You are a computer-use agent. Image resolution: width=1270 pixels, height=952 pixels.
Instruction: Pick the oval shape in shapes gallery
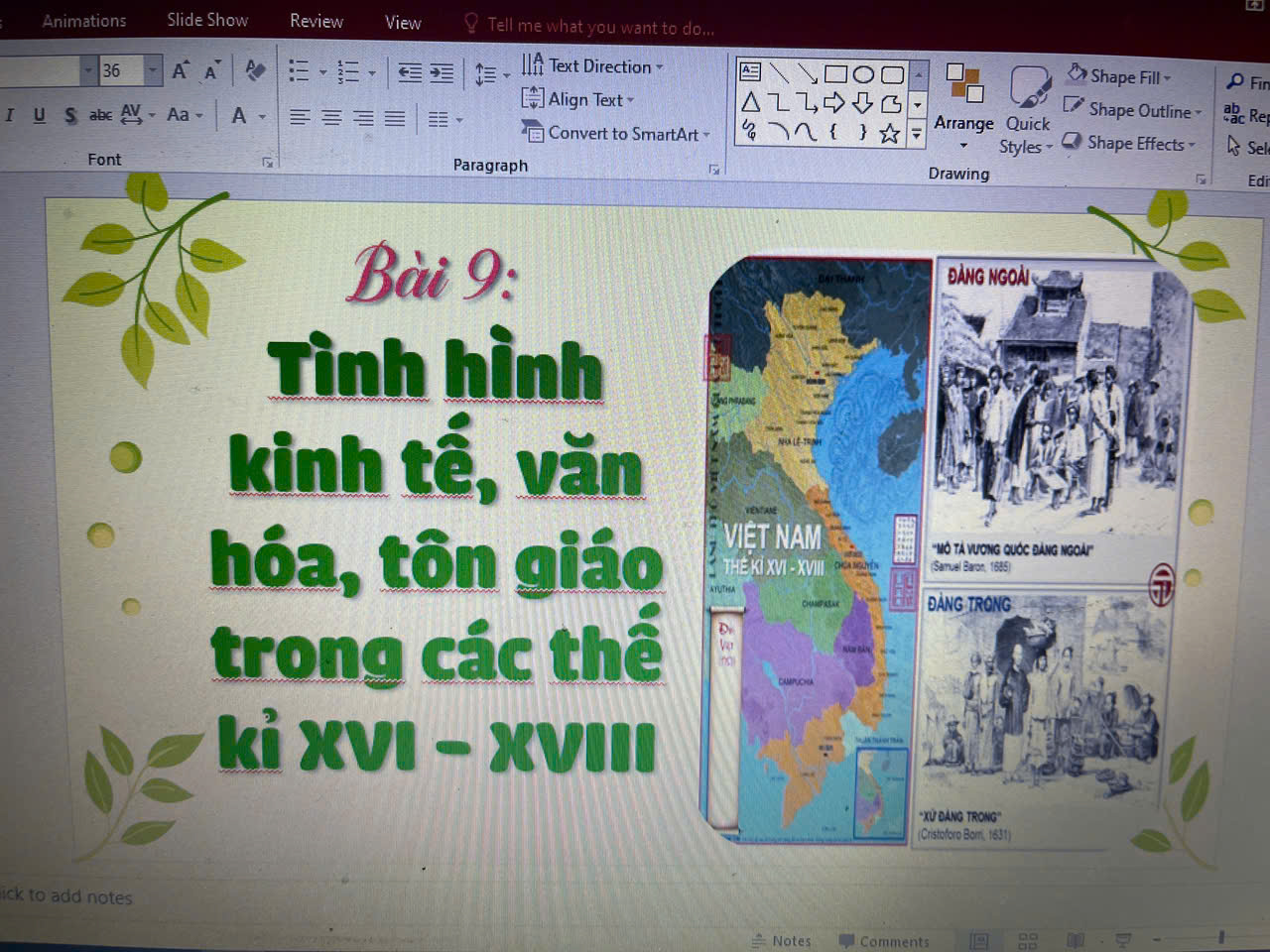(863, 74)
